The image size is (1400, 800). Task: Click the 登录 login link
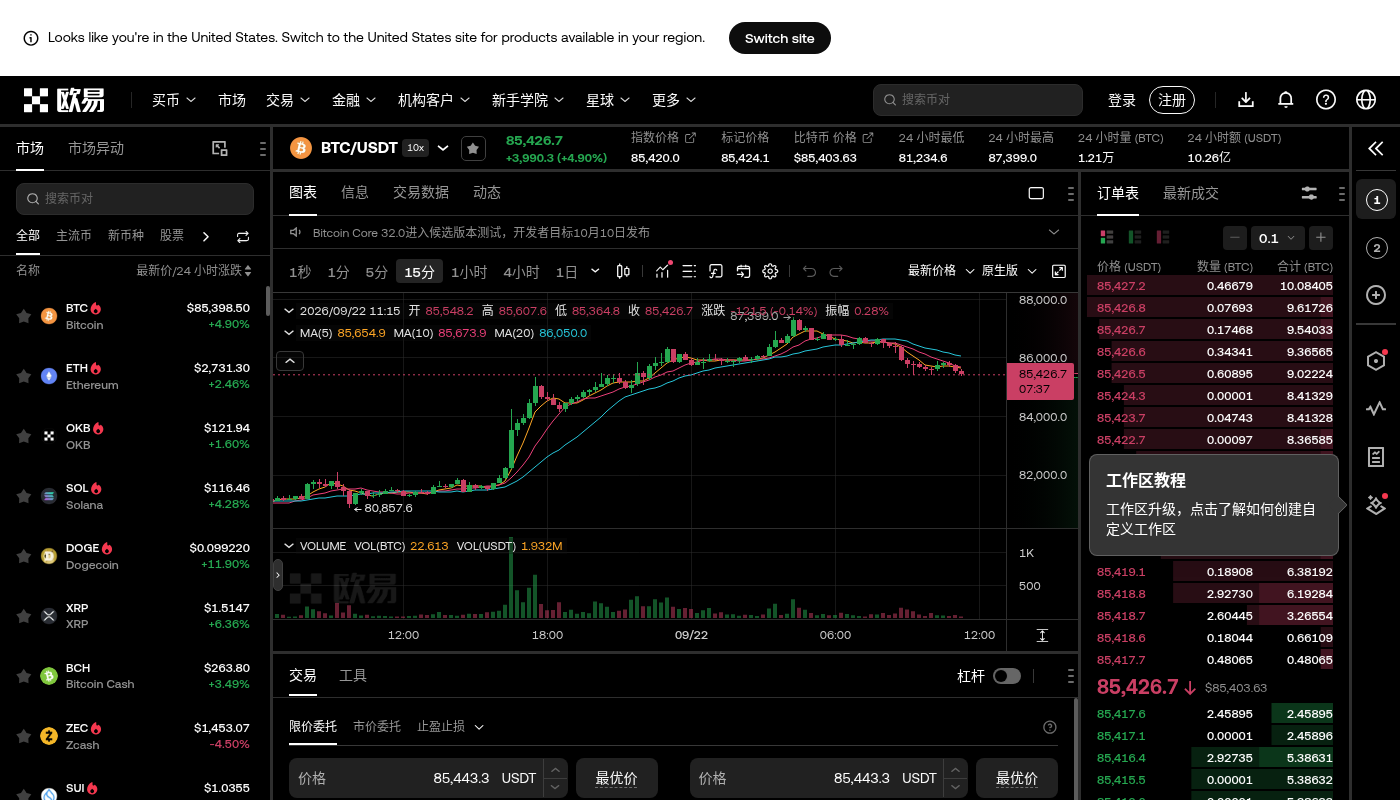point(1122,100)
